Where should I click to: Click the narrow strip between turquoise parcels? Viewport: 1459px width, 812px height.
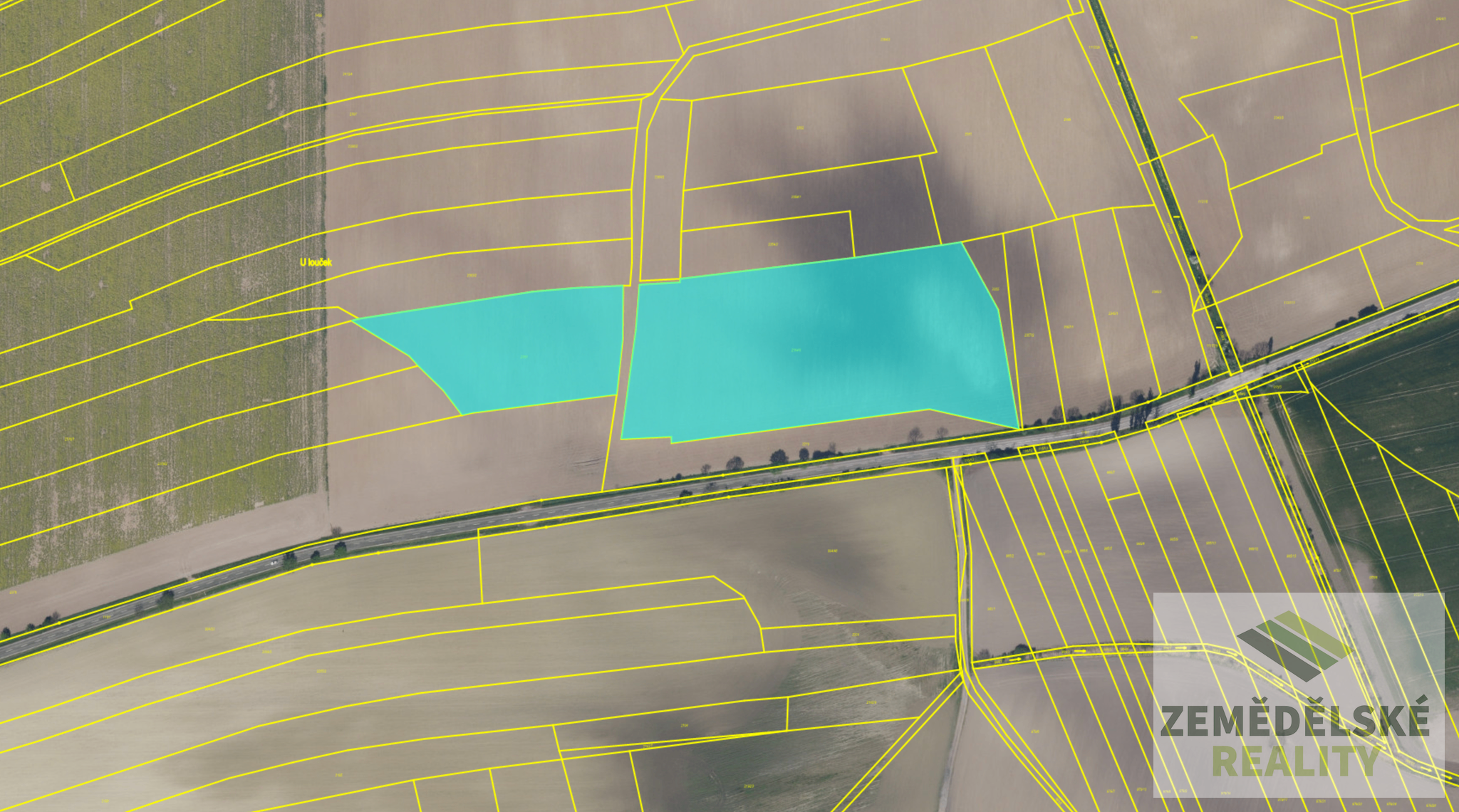(x=628, y=349)
